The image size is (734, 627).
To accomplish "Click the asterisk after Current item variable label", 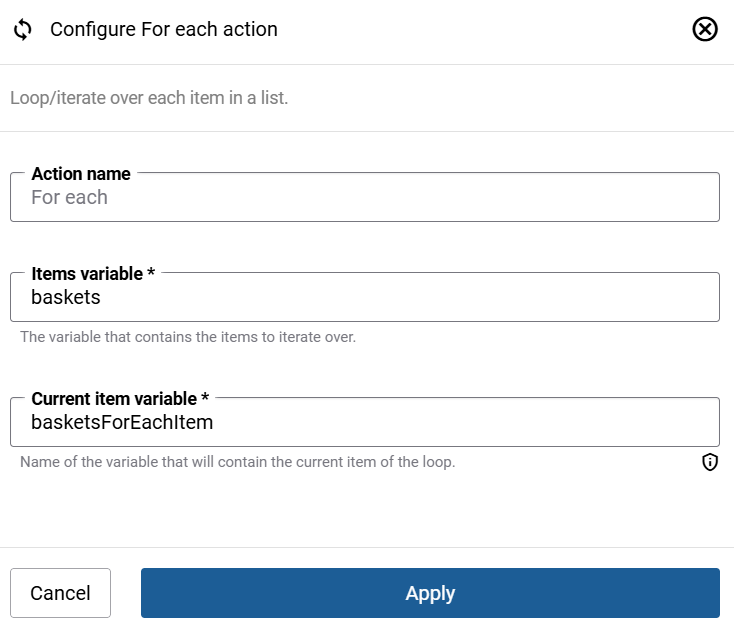I will (x=205, y=398).
